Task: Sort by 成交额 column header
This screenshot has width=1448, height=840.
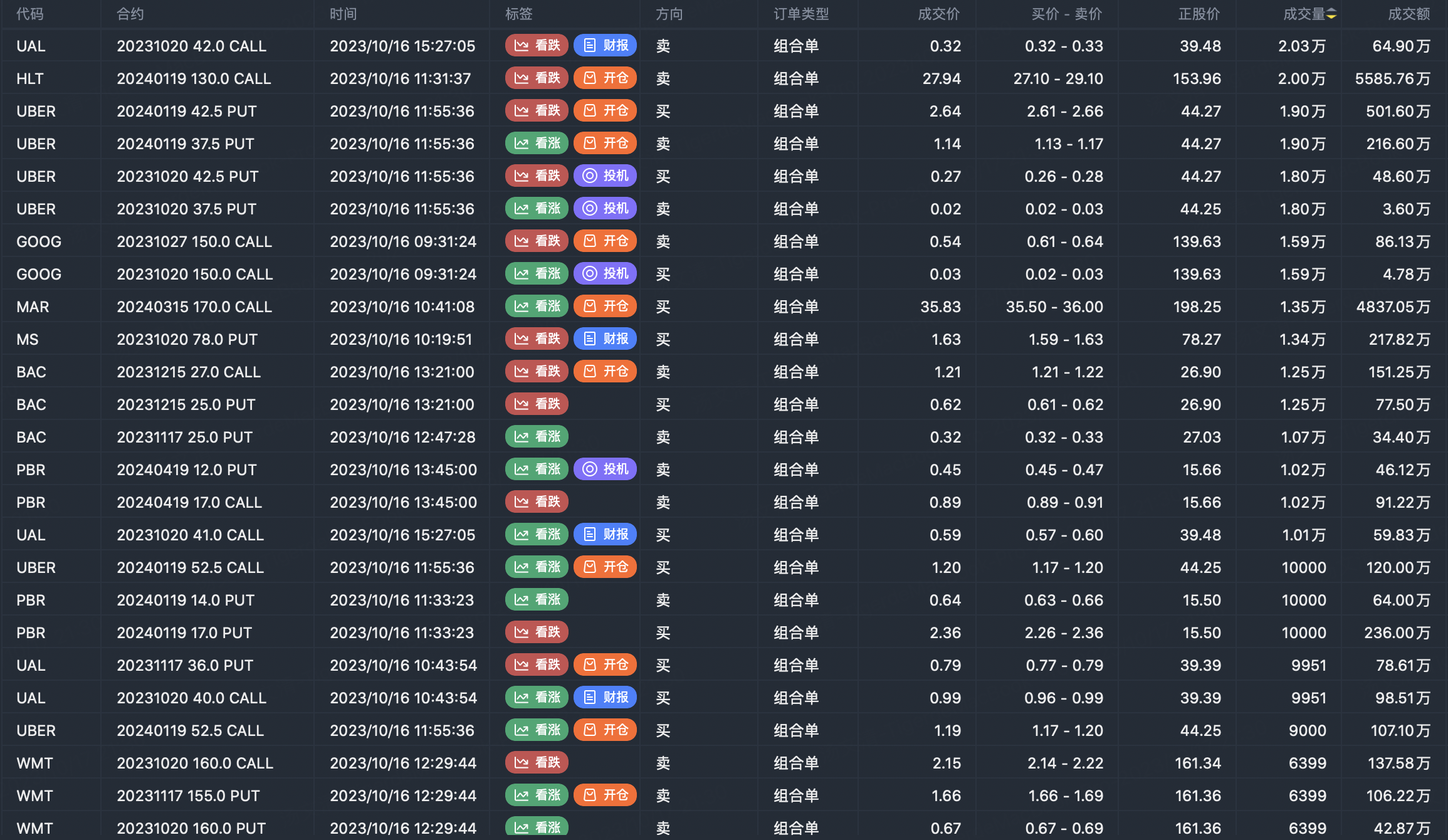Action: tap(1409, 14)
